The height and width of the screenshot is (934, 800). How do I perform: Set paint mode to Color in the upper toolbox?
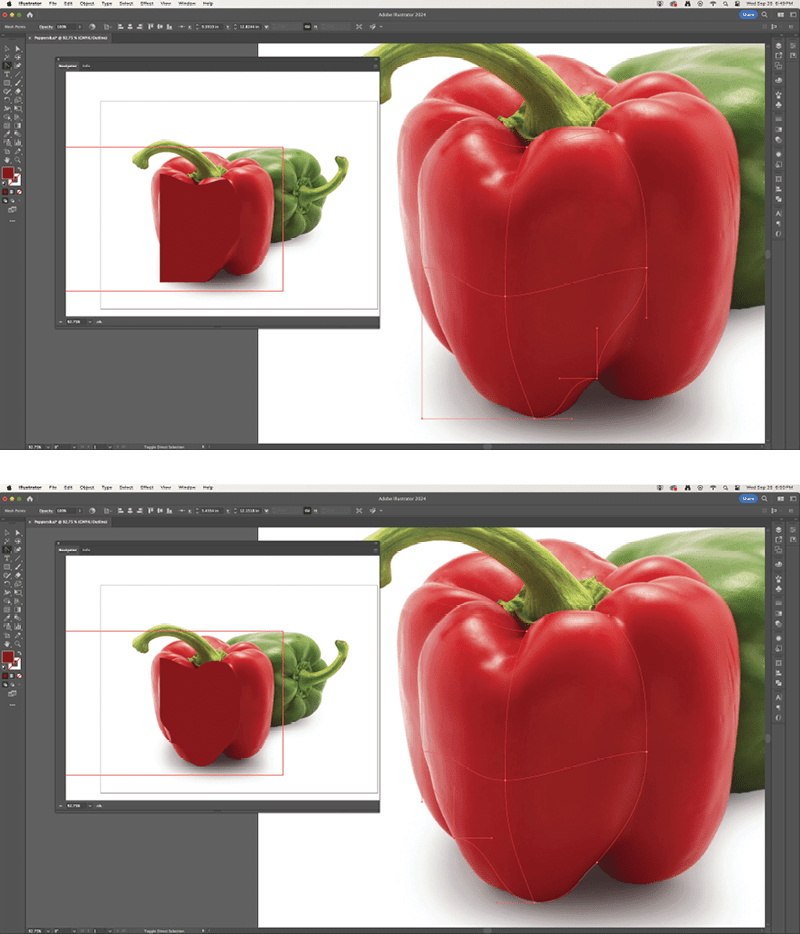tap(5, 192)
